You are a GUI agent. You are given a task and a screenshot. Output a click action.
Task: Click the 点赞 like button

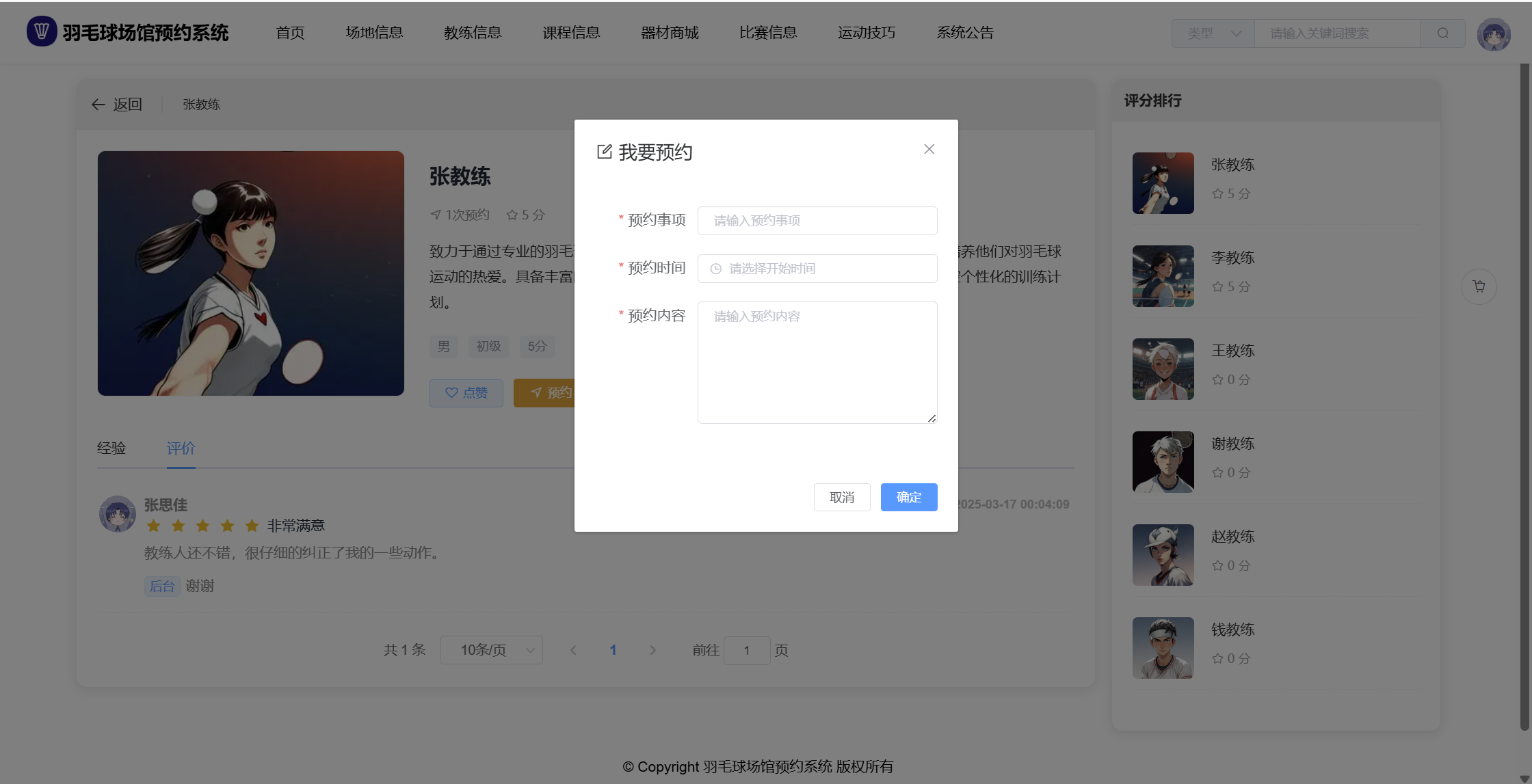[x=466, y=393]
